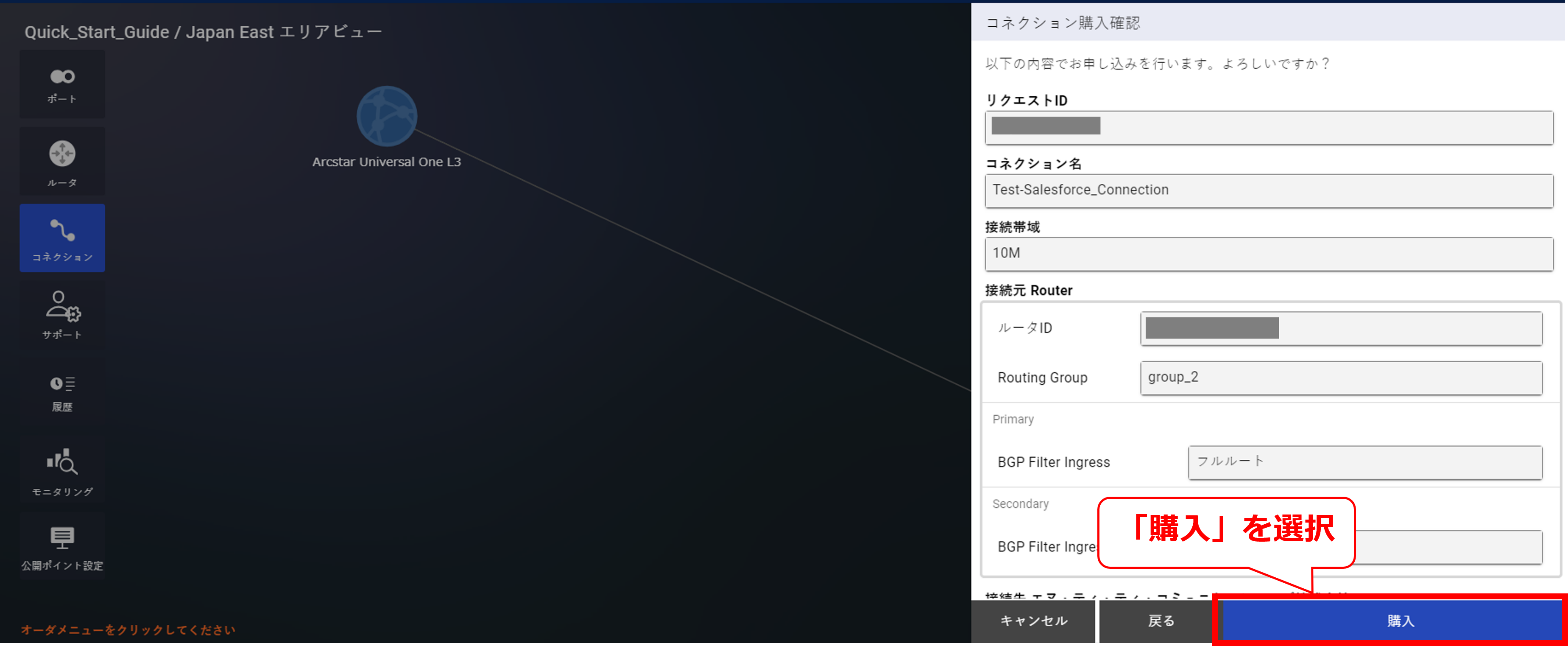Click the リクエストID field
The height and width of the screenshot is (646, 1568).
click(x=1269, y=127)
